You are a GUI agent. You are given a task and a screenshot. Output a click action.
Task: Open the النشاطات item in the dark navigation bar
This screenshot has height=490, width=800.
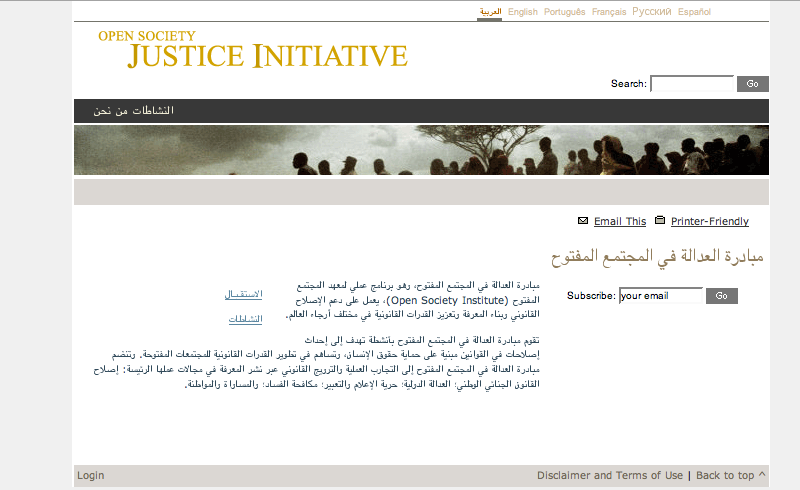tap(154, 110)
